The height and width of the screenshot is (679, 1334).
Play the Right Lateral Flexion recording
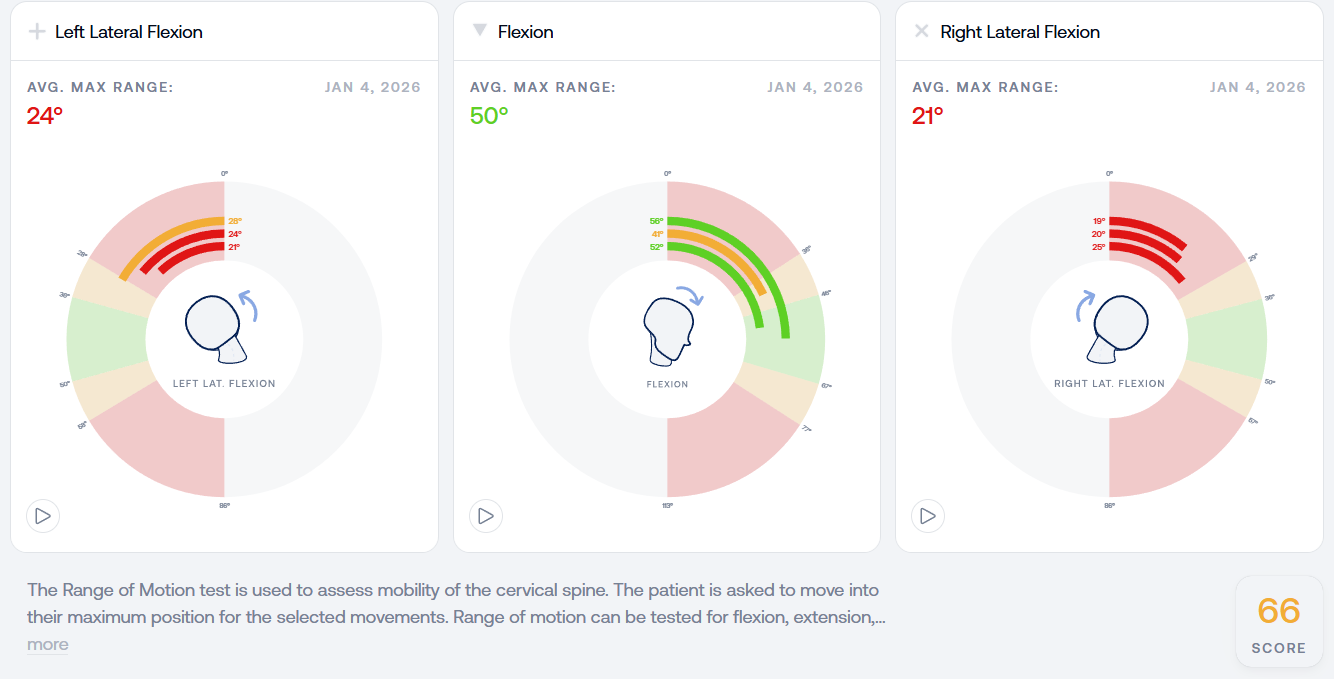click(x=928, y=516)
